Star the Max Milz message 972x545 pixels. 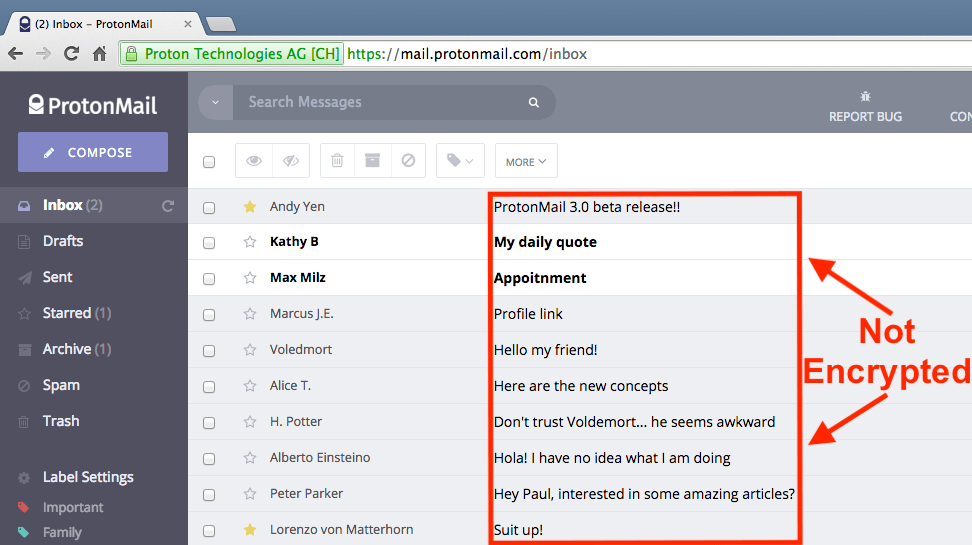(250, 278)
